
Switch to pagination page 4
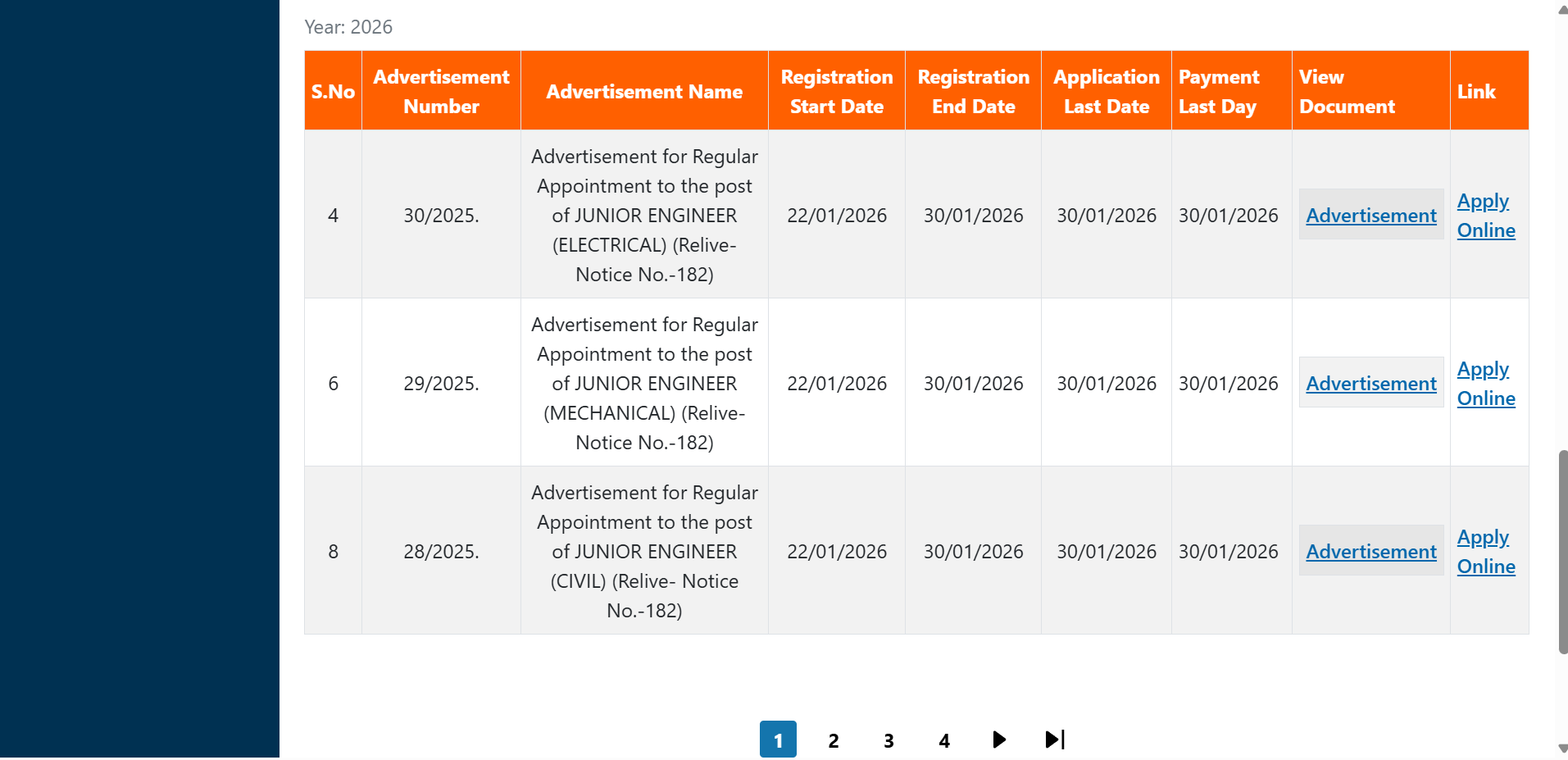[943, 739]
